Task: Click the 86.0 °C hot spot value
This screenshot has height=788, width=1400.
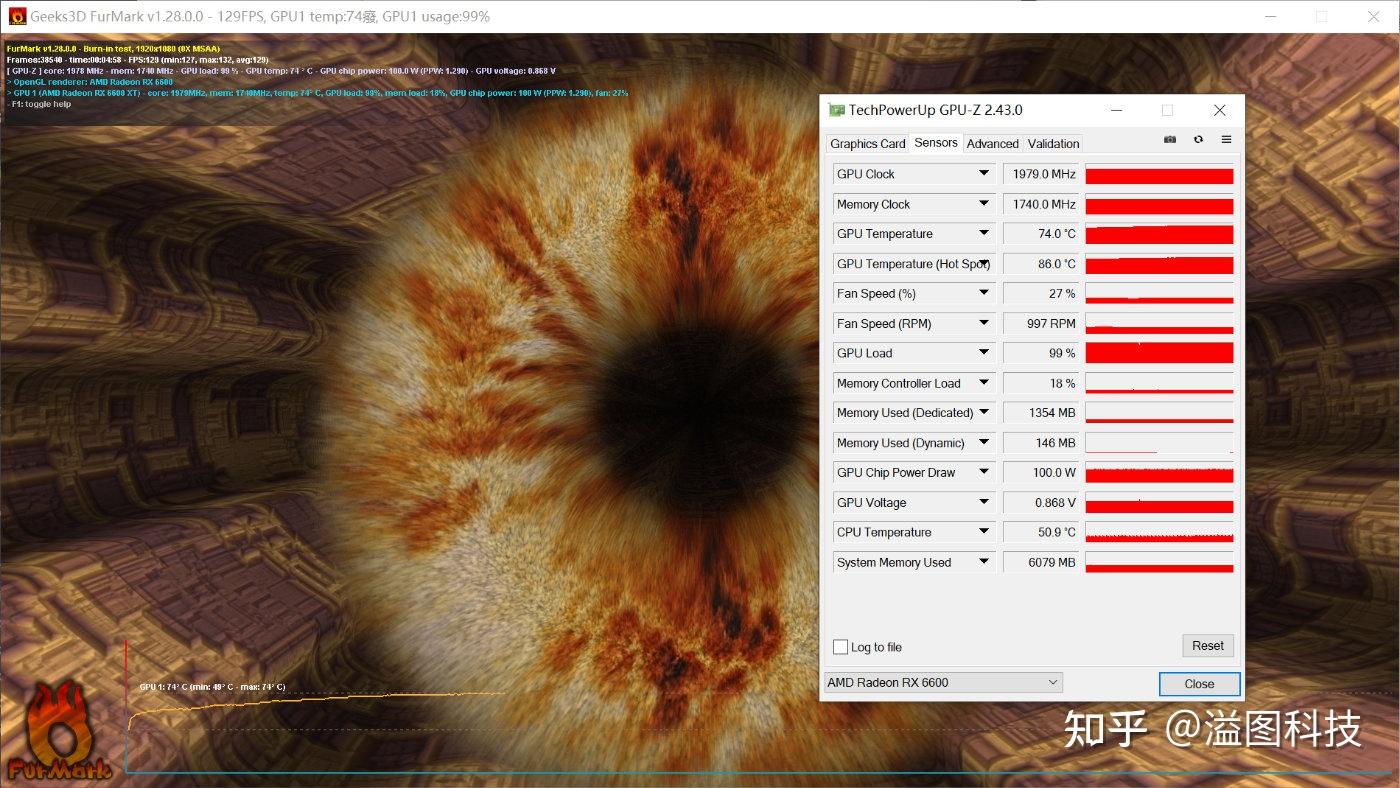Action: click(x=1041, y=264)
